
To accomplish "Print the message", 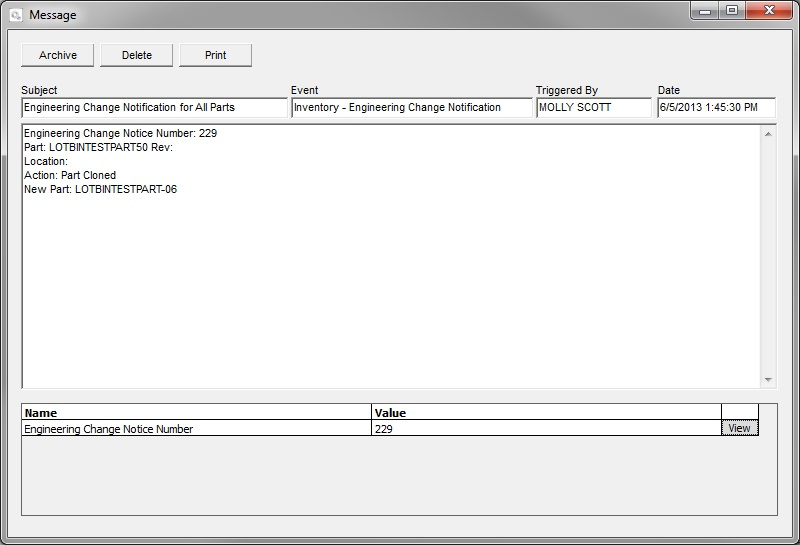I will pyautogui.click(x=215, y=55).
